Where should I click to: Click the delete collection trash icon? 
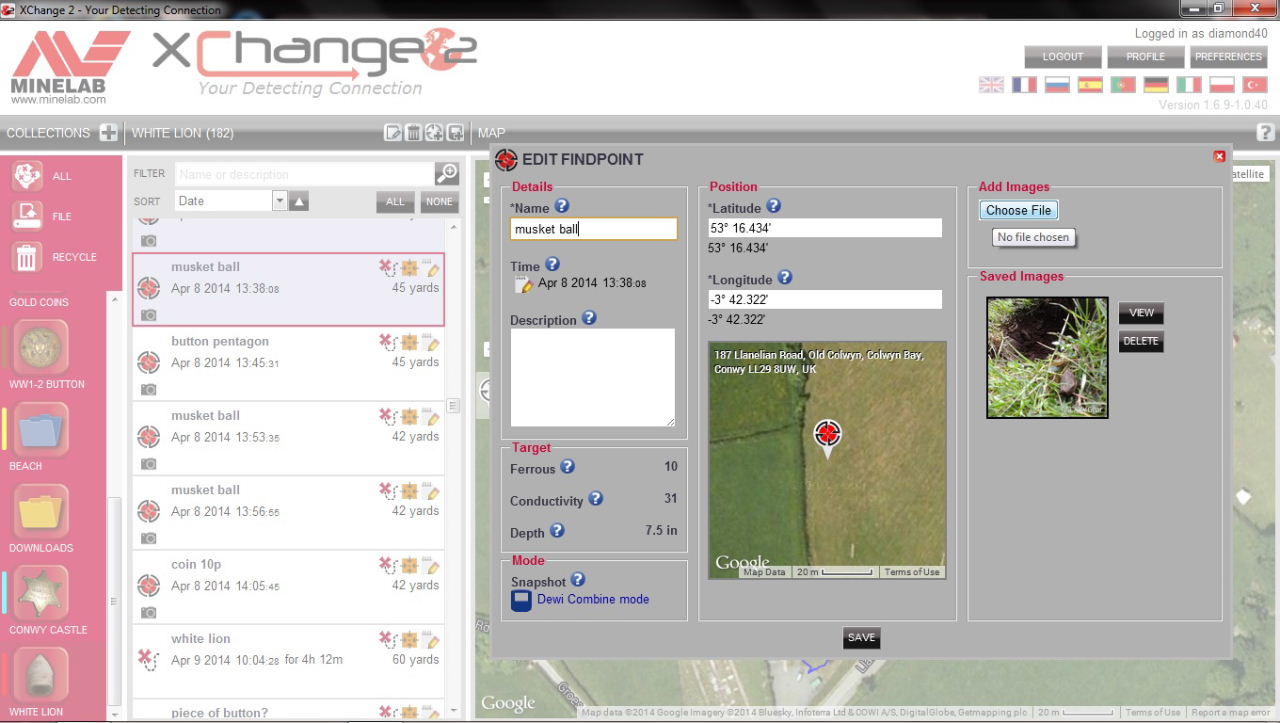(413, 133)
